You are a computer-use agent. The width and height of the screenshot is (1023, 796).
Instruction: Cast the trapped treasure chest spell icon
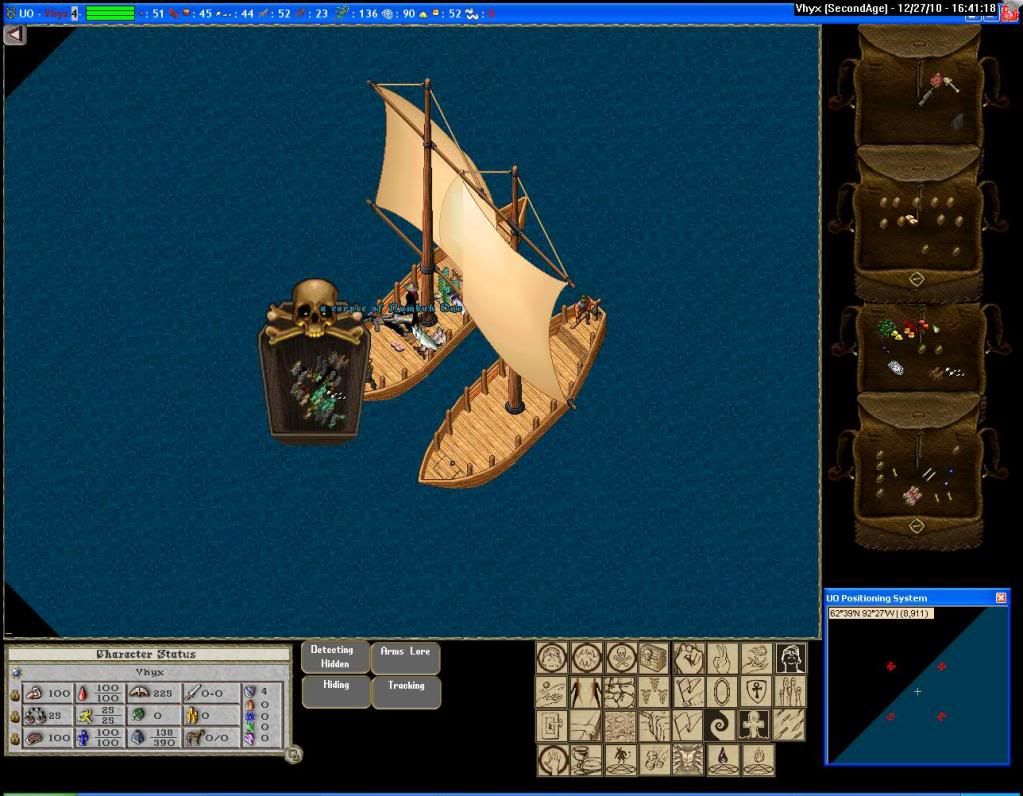click(654, 658)
